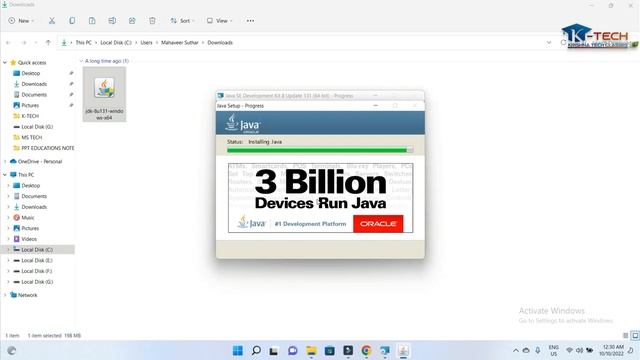Click the Paste icon in toolbar
This screenshot has width=640, height=360.
coord(92,20)
